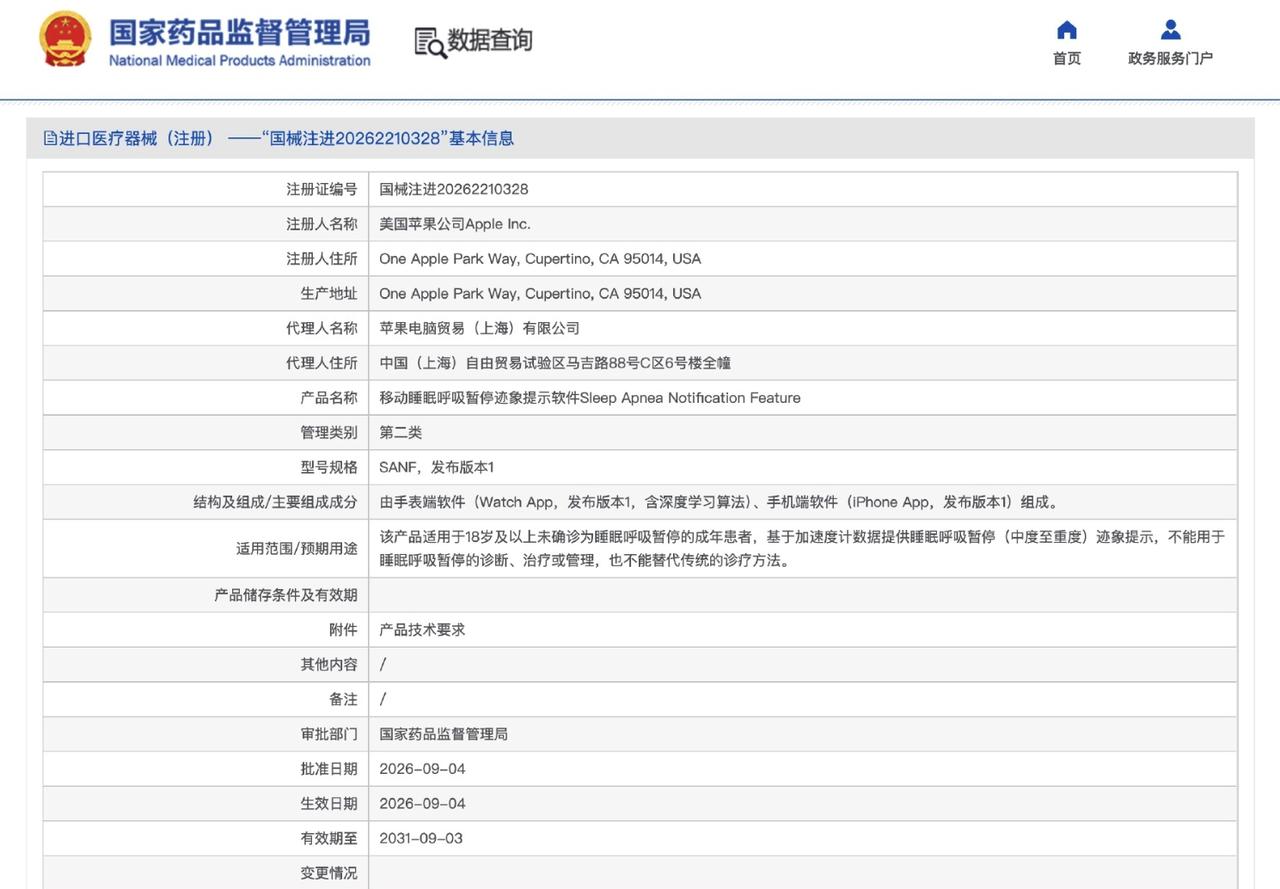Open the 政务服务门户 person icon
Screen dimensions: 1280x889
pos(1171,30)
